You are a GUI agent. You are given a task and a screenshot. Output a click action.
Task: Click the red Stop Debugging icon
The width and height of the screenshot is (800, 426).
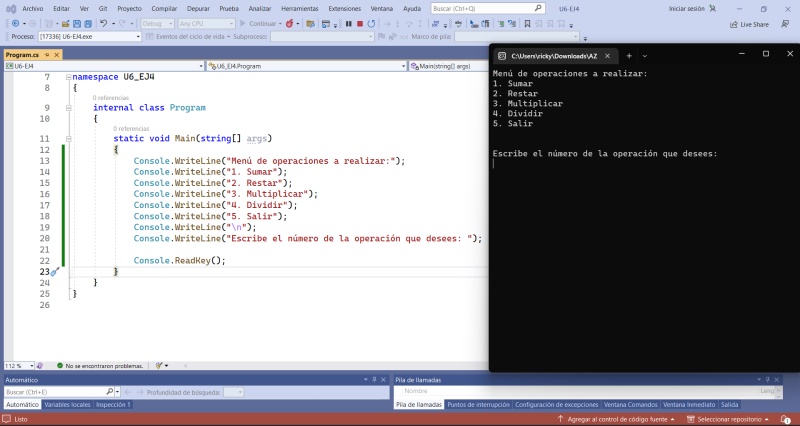click(358, 23)
